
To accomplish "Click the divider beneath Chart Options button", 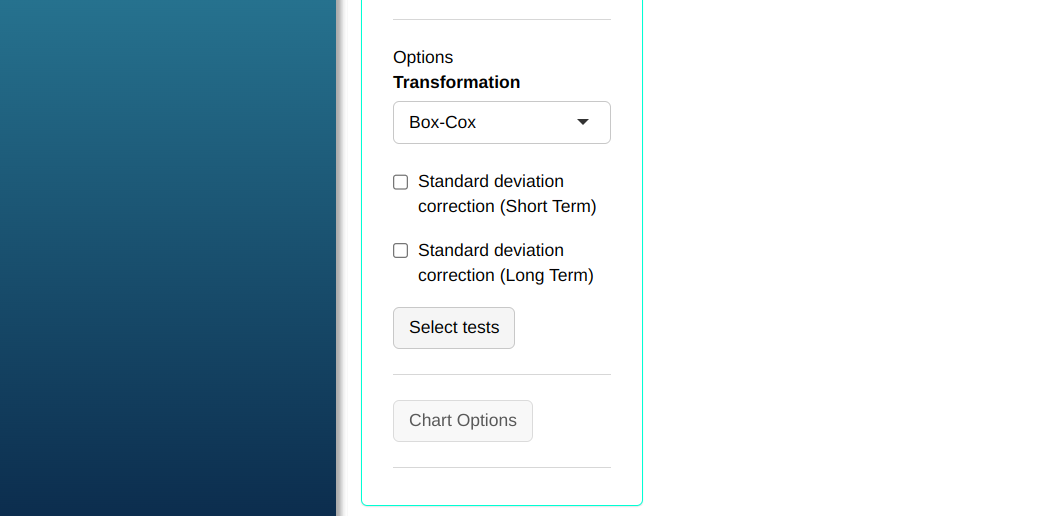I will pos(501,468).
